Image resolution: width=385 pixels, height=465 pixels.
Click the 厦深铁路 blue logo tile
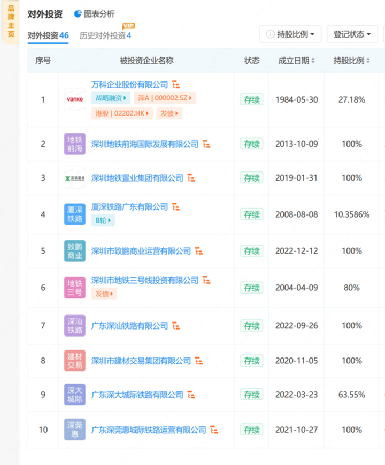point(75,214)
